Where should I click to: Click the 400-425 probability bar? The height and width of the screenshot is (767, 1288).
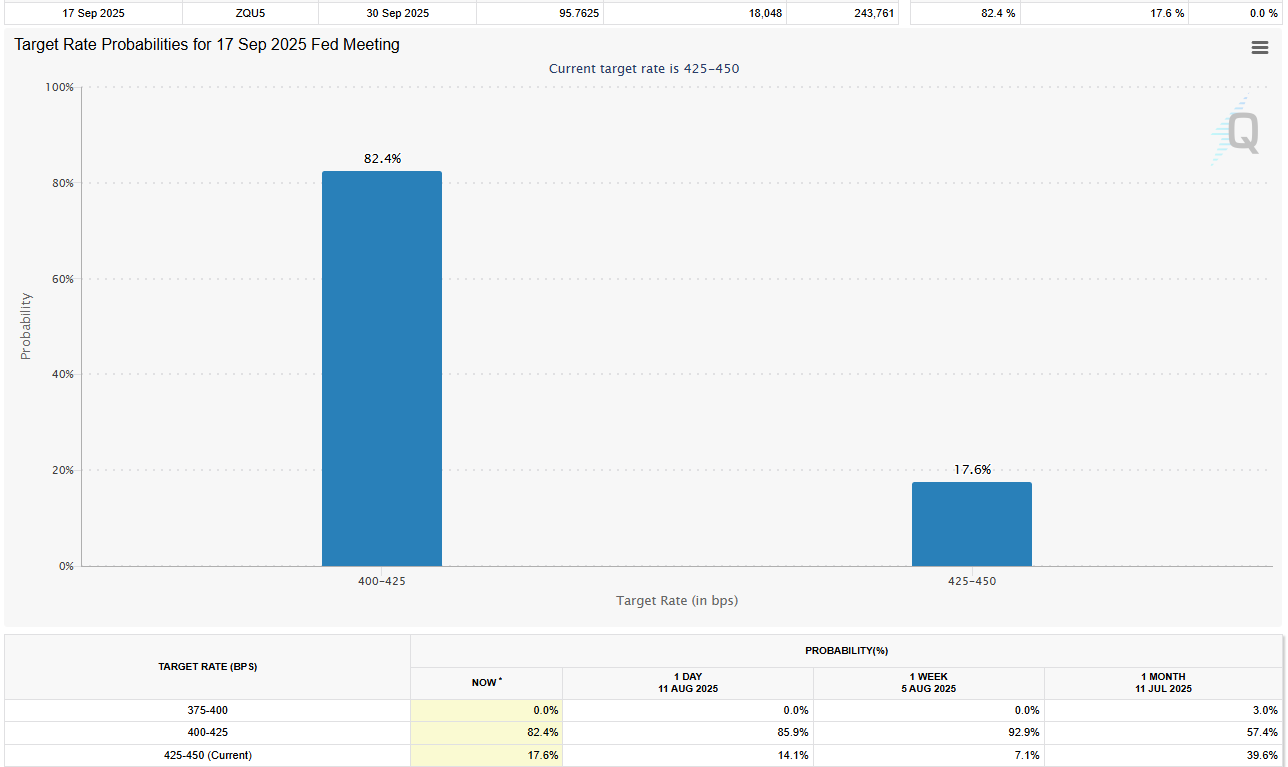tap(381, 368)
